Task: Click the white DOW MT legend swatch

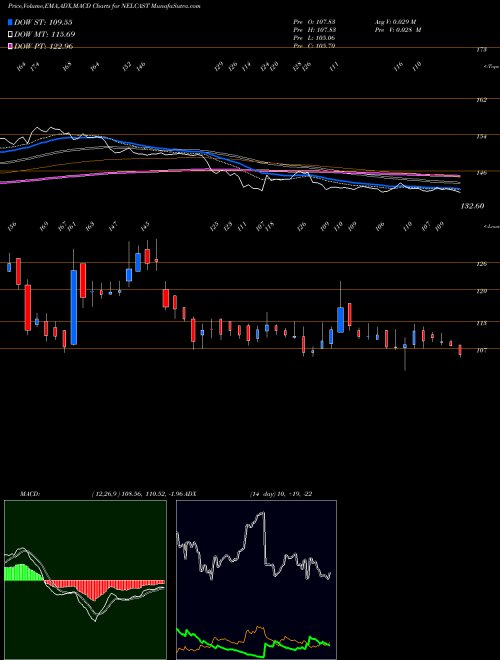Action: tap(10, 35)
